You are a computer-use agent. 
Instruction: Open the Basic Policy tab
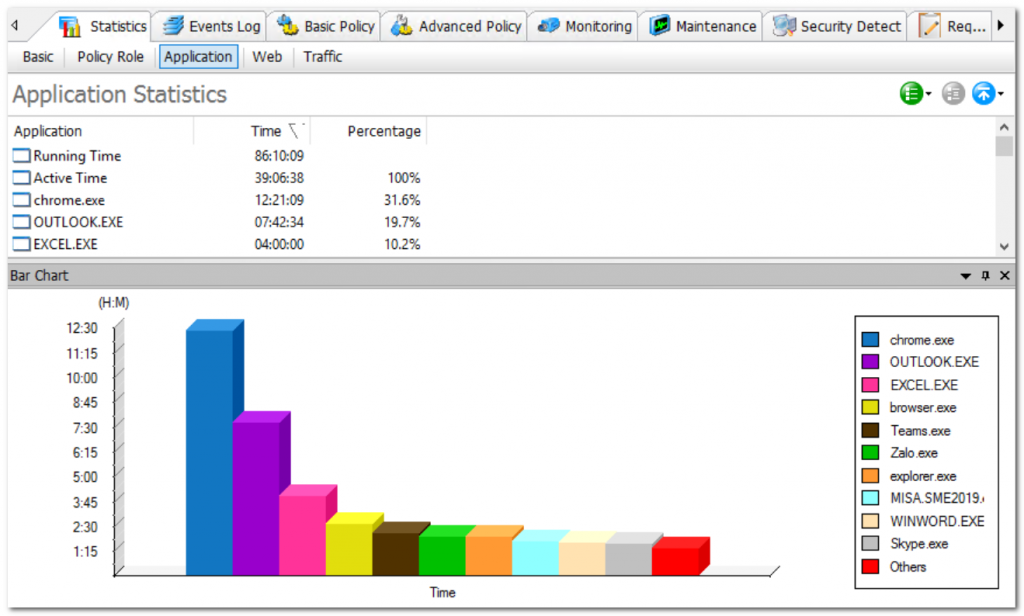point(325,26)
